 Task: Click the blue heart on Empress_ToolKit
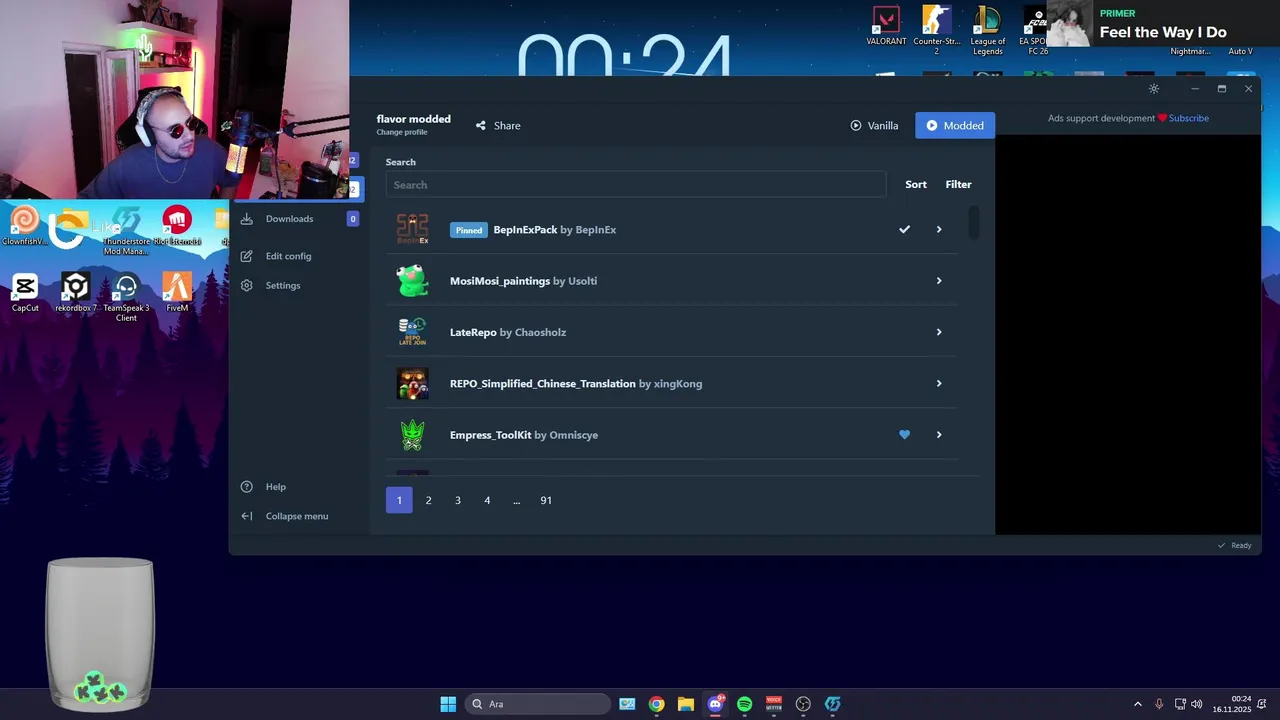(904, 435)
